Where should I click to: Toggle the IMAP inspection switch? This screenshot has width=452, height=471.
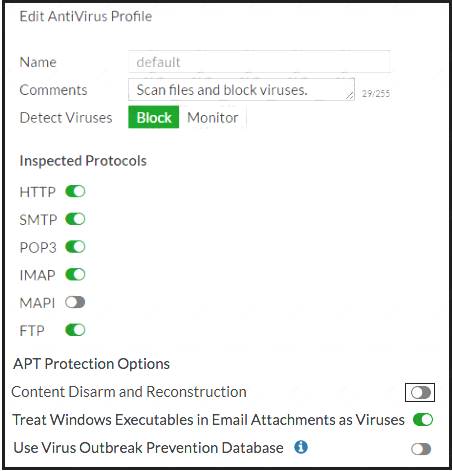tap(75, 274)
